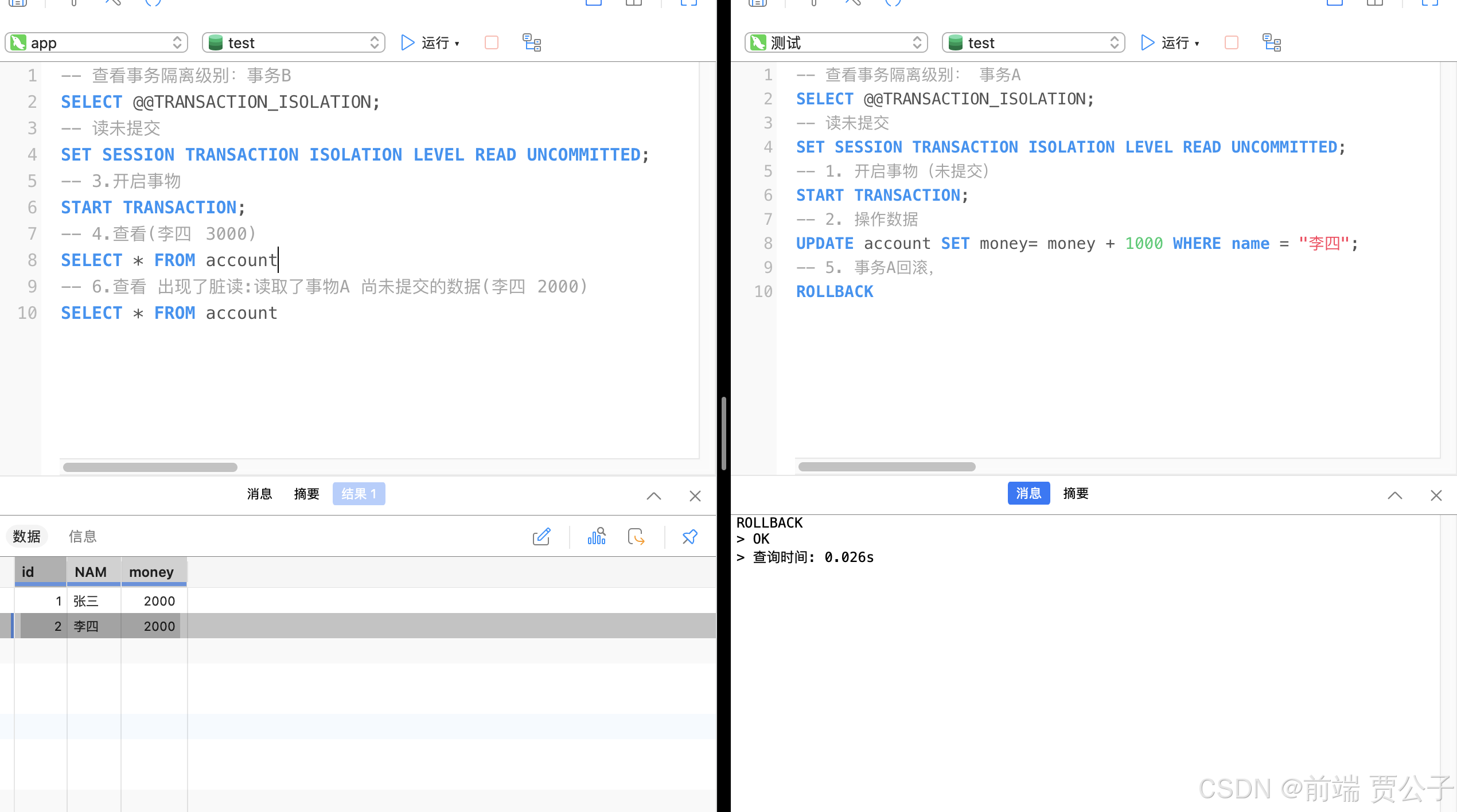1457x812 pixels.
Task: Run the query in the left pane
Action: click(408, 42)
